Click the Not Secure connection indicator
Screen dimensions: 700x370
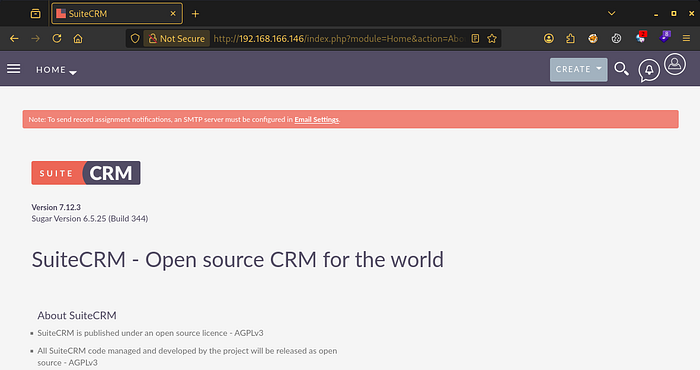coord(177,39)
